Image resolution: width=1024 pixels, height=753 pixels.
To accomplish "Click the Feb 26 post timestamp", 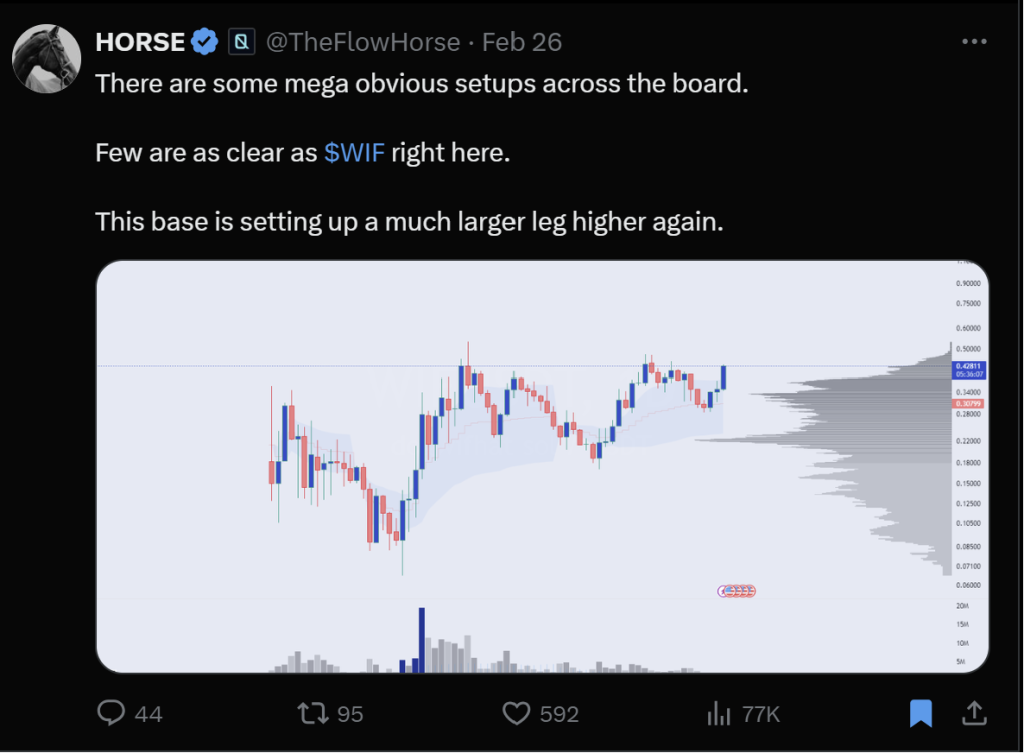I will 522,42.
